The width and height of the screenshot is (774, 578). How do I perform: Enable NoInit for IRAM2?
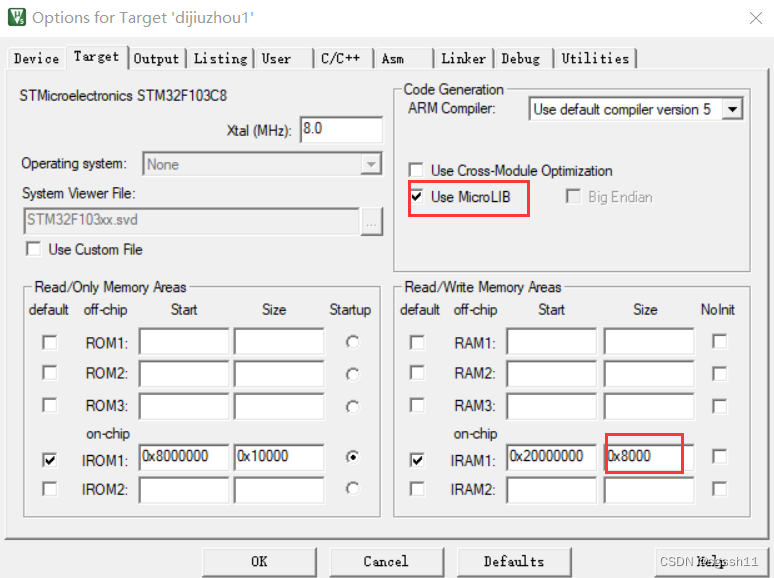[x=719, y=489]
